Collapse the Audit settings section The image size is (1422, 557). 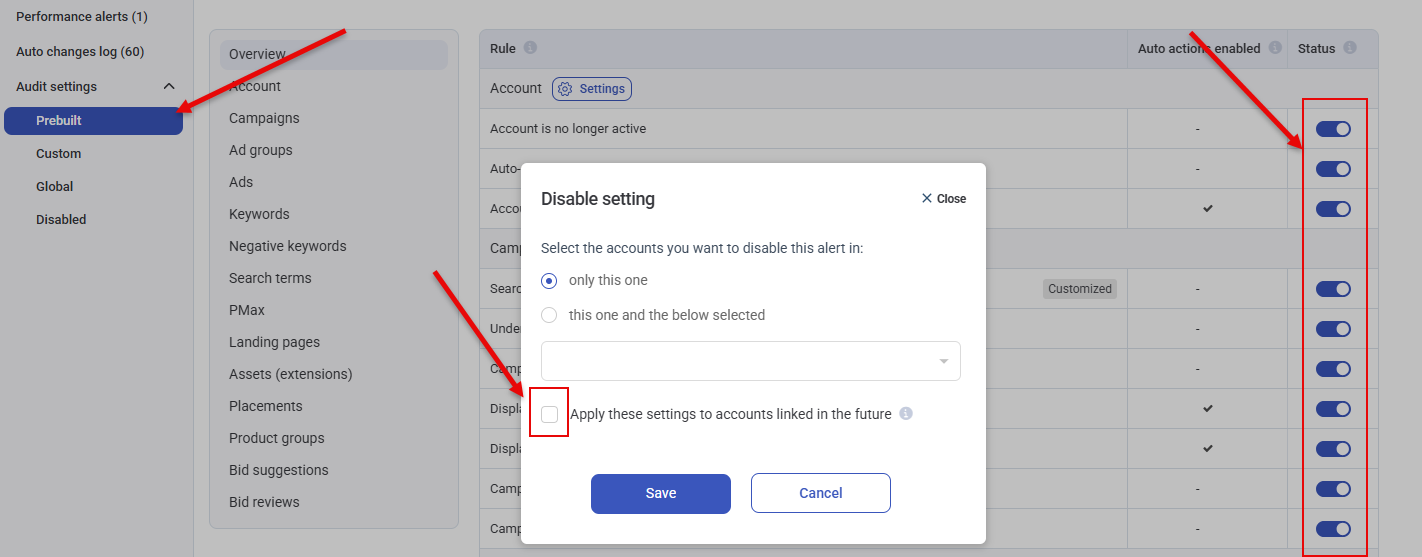point(169,87)
